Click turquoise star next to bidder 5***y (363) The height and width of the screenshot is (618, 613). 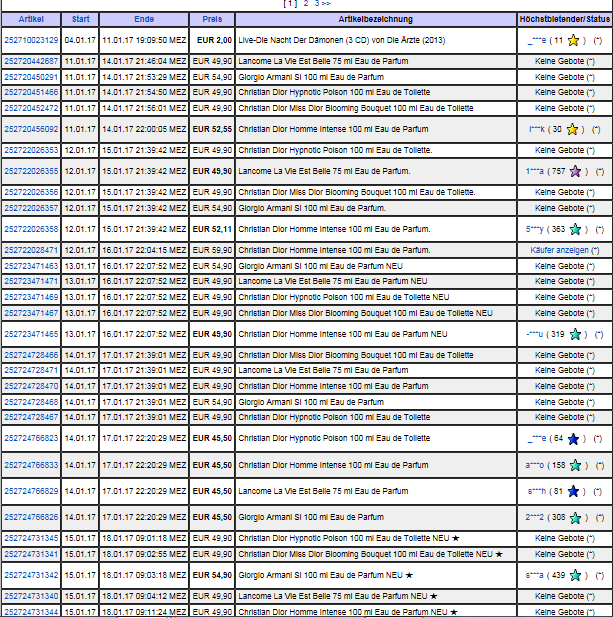(x=576, y=229)
